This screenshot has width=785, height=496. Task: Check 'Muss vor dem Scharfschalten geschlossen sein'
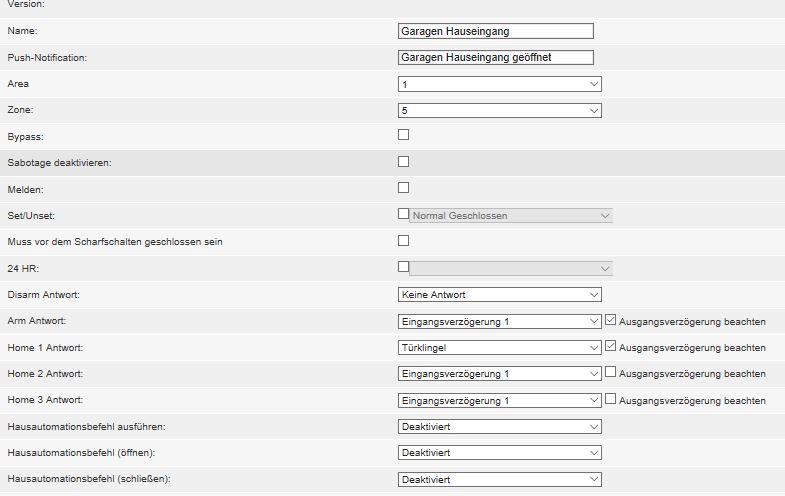404,240
